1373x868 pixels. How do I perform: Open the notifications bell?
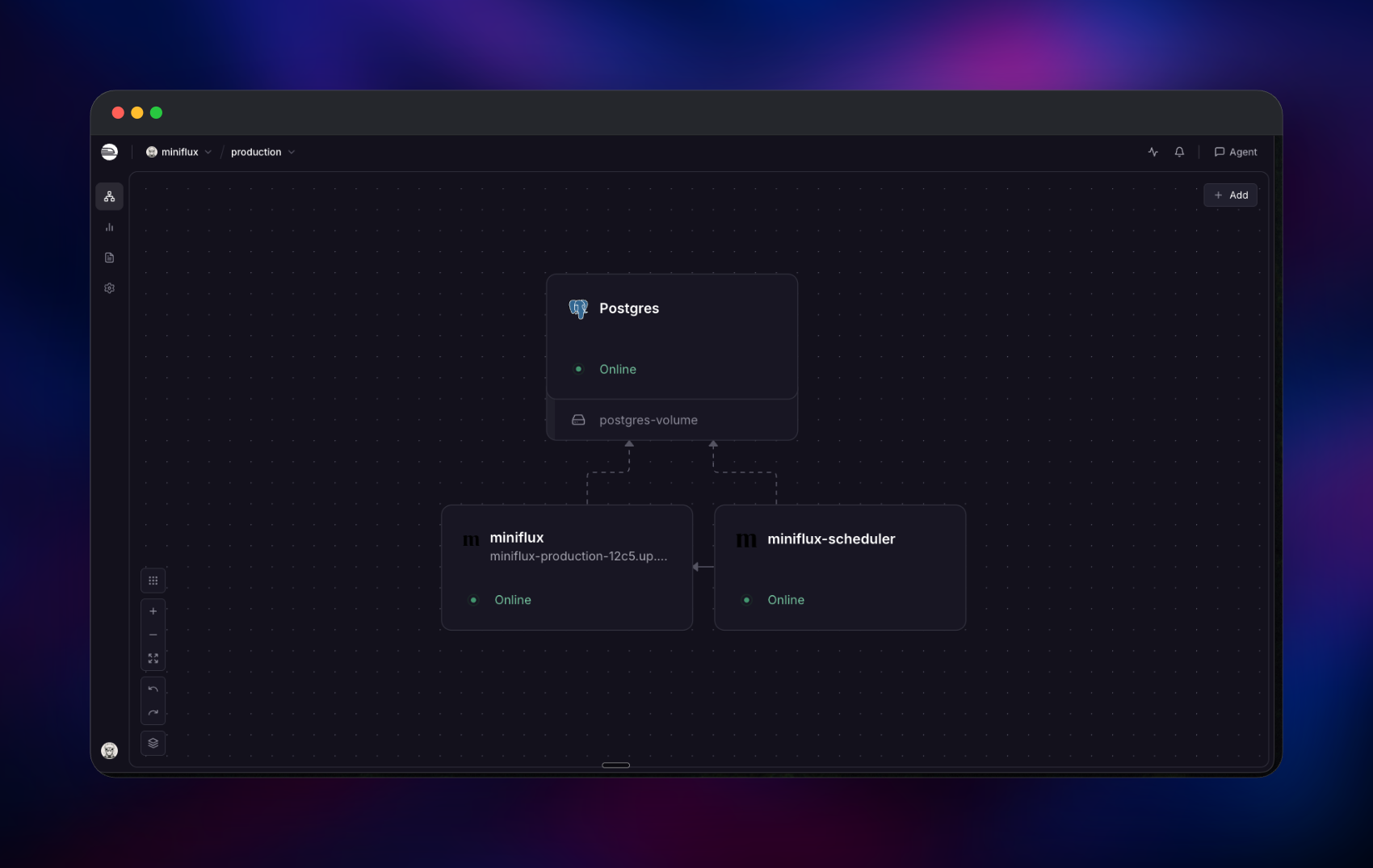click(x=1179, y=152)
